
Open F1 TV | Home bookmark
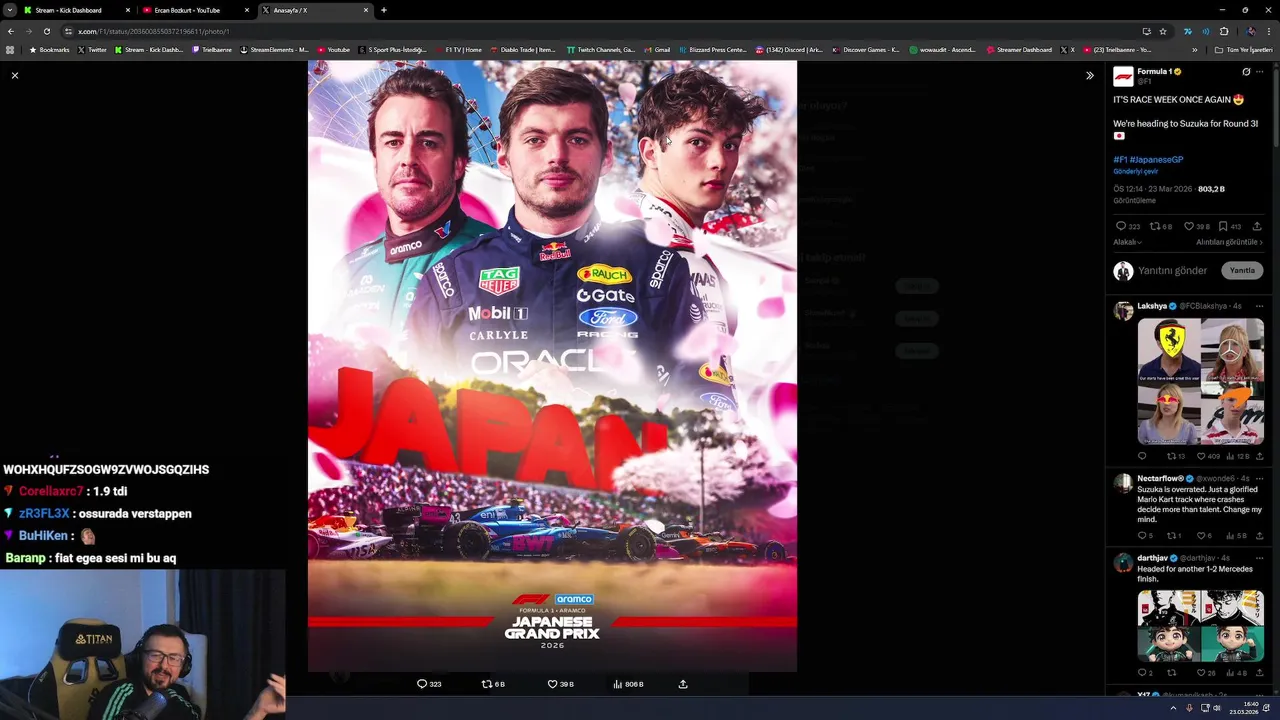[x=458, y=50]
